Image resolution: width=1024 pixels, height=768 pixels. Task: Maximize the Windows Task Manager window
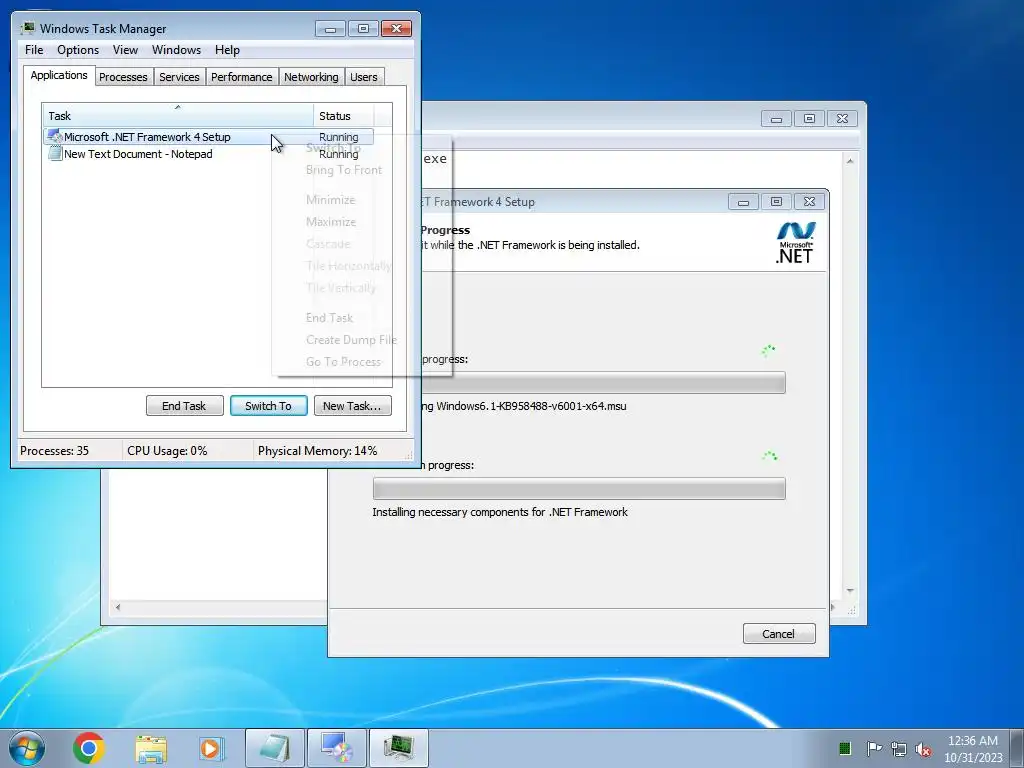(x=363, y=29)
